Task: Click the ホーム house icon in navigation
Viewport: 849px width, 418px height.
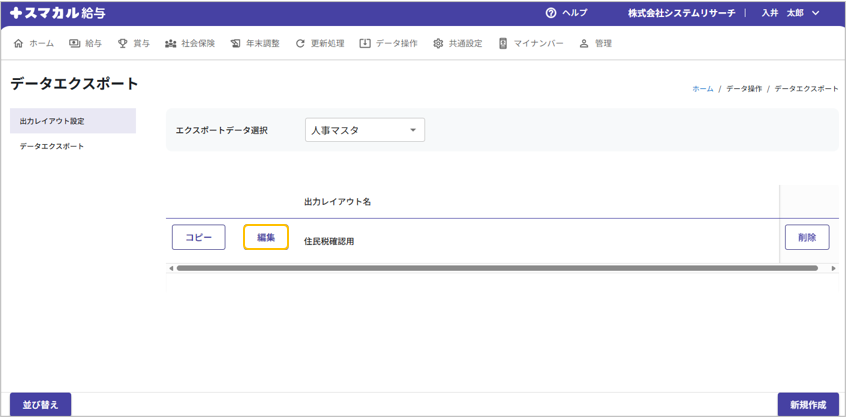Action: [18, 44]
